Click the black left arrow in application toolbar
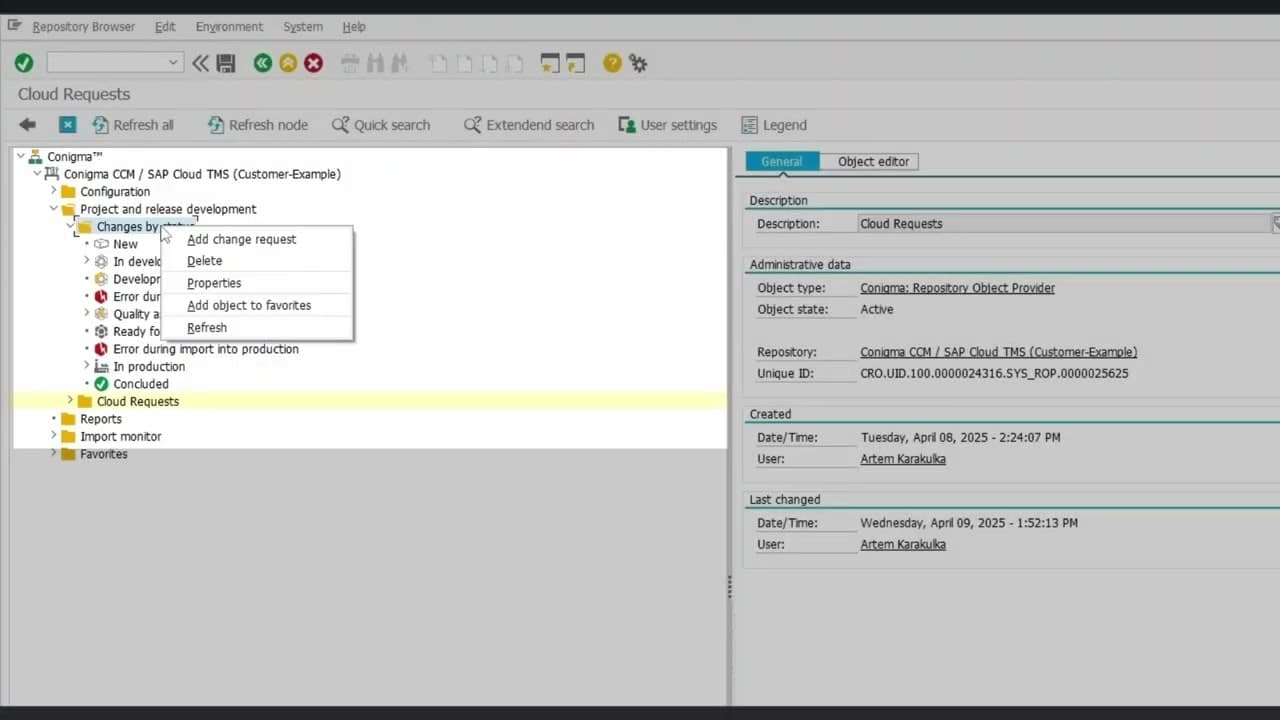Image resolution: width=1280 pixels, height=720 pixels. 28,125
